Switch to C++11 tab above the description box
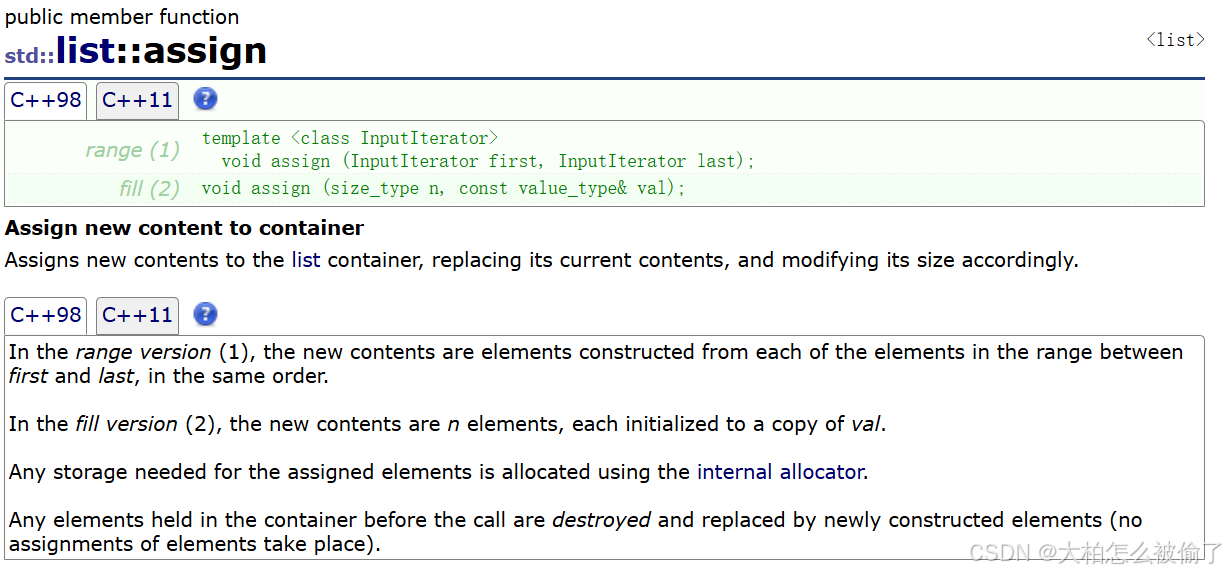The image size is (1228, 572). (x=138, y=315)
